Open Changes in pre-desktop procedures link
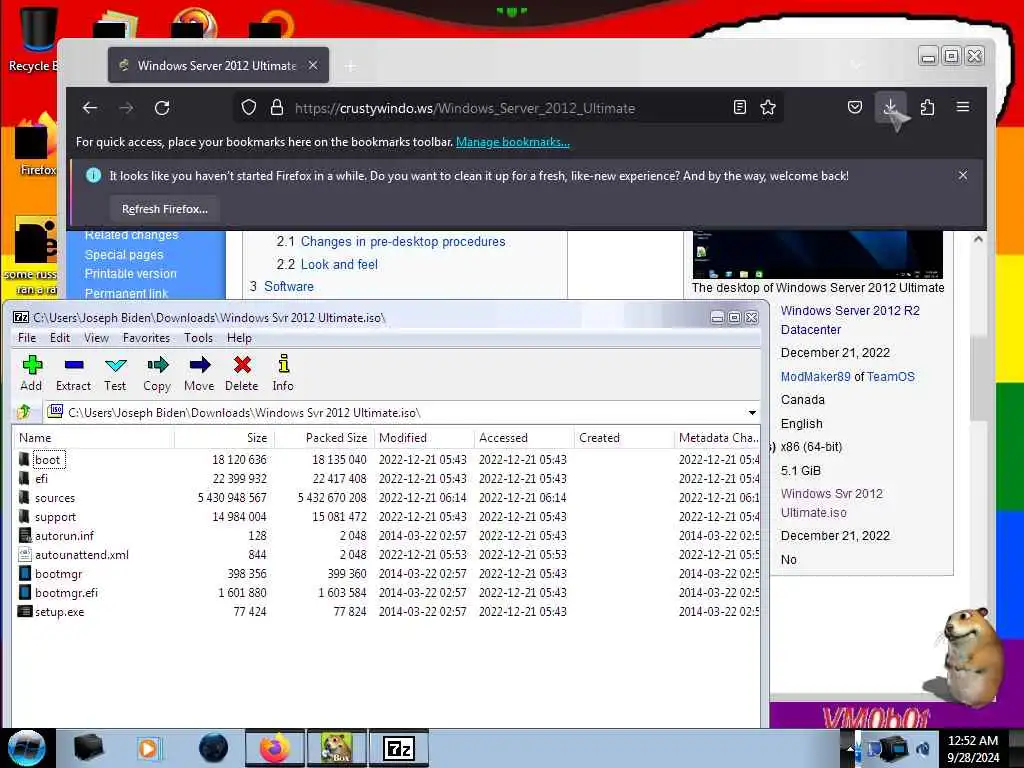The image size is (1024, 768). click(403, 242)
